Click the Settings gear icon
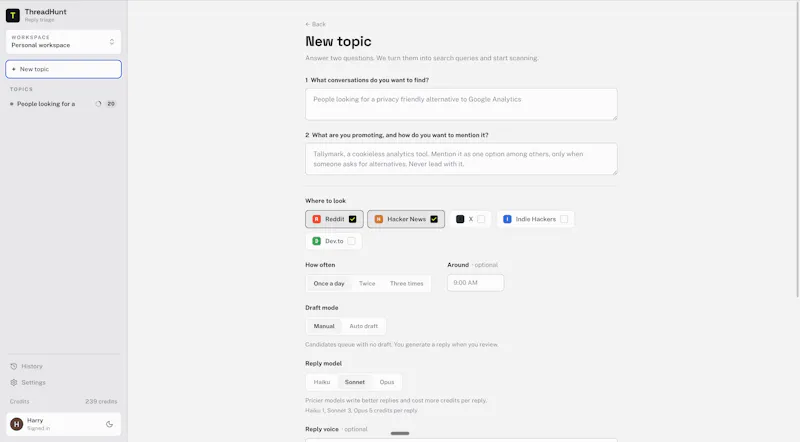Image resolution: width=800 pixels, height=442 pixels. tap(14, 382)
